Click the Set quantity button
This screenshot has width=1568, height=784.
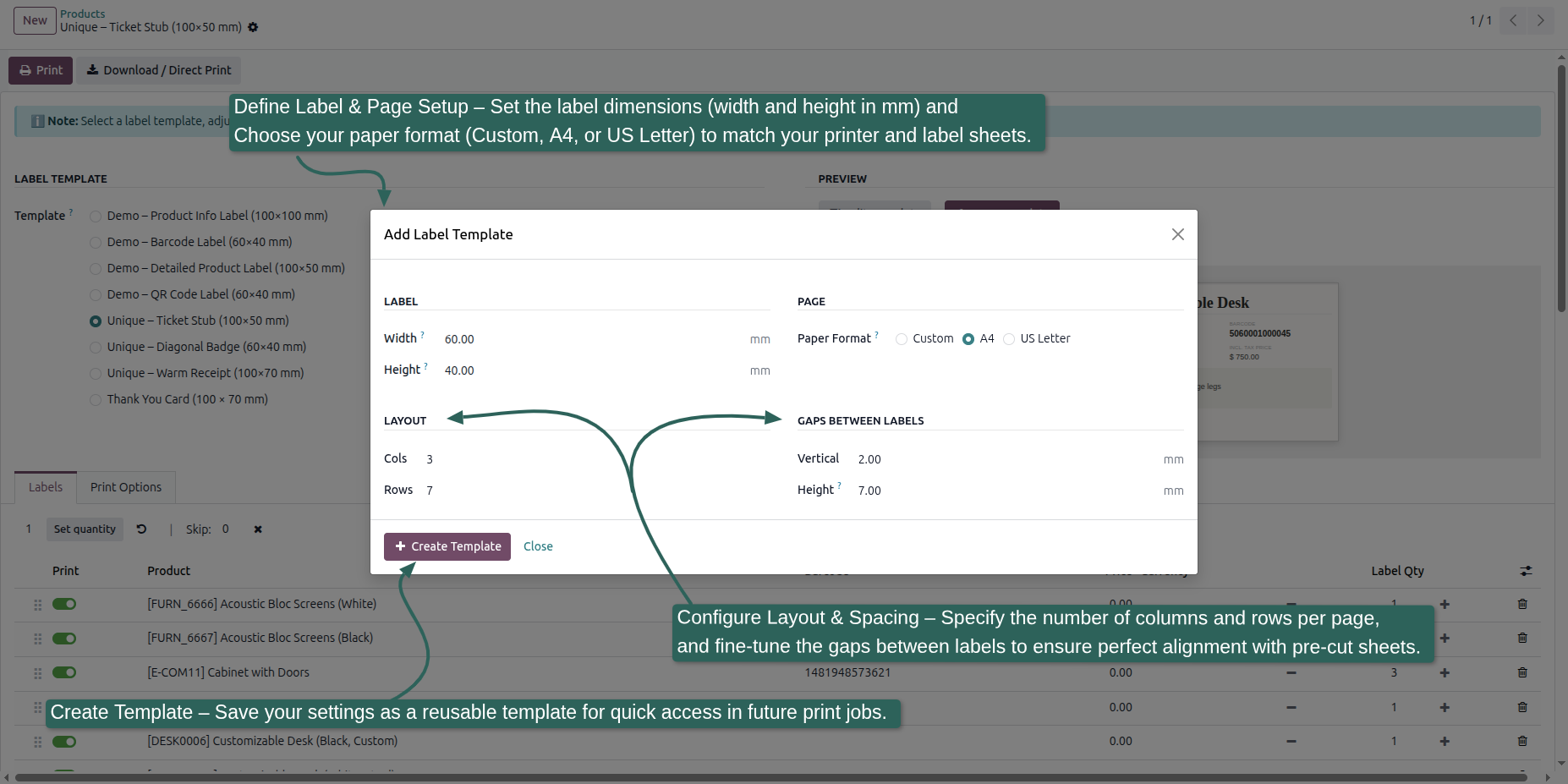pos(85,529)
